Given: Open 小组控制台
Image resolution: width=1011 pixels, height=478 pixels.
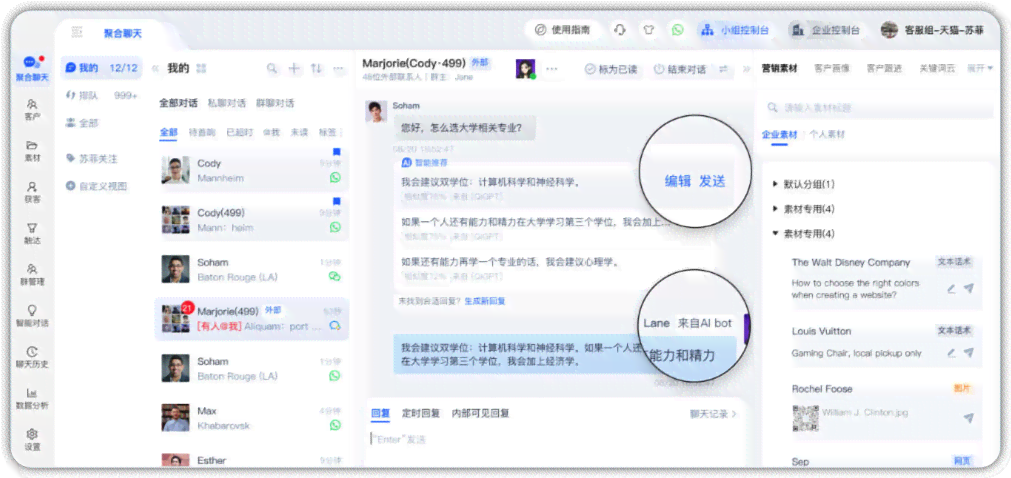Looking at the screenshot, I should click(x=736, y=30).
